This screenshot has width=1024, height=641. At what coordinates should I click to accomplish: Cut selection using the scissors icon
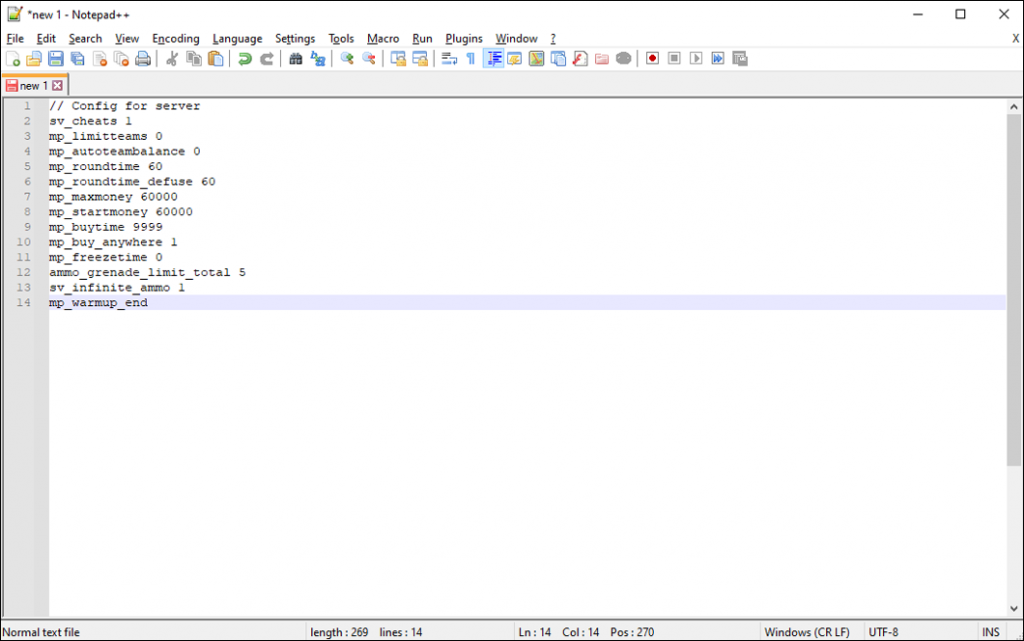pyautogui.click(x=171, y=59)
